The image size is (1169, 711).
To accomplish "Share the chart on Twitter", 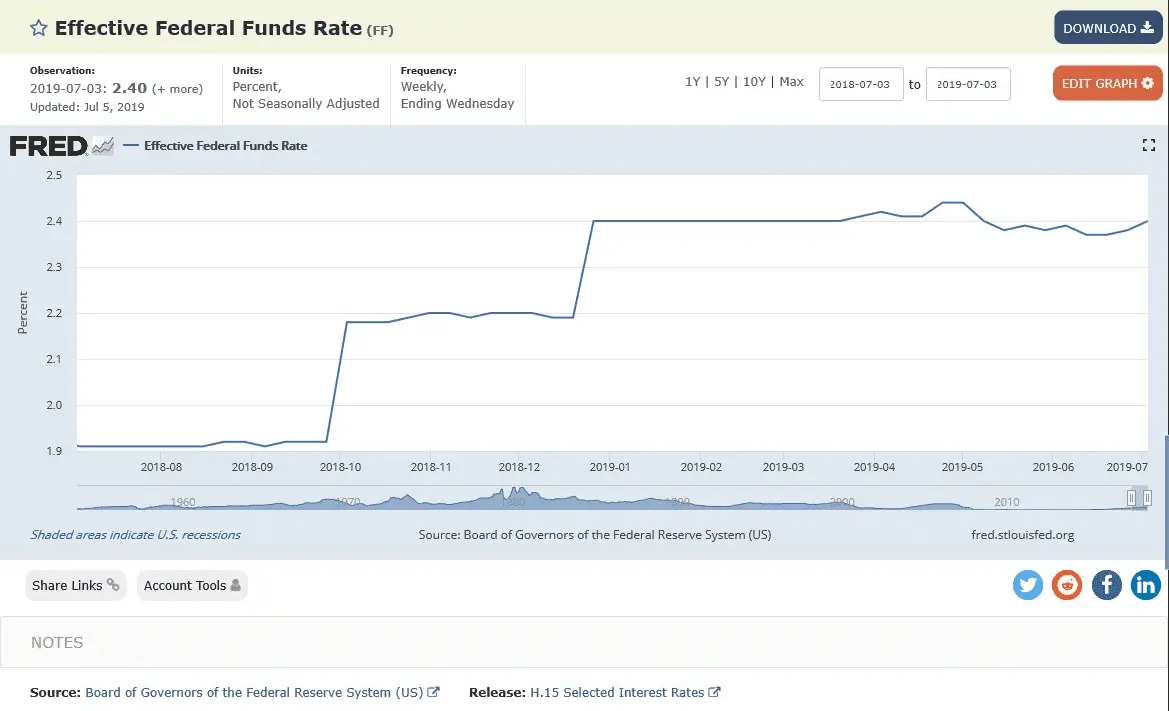I will tap(1027, 585).
